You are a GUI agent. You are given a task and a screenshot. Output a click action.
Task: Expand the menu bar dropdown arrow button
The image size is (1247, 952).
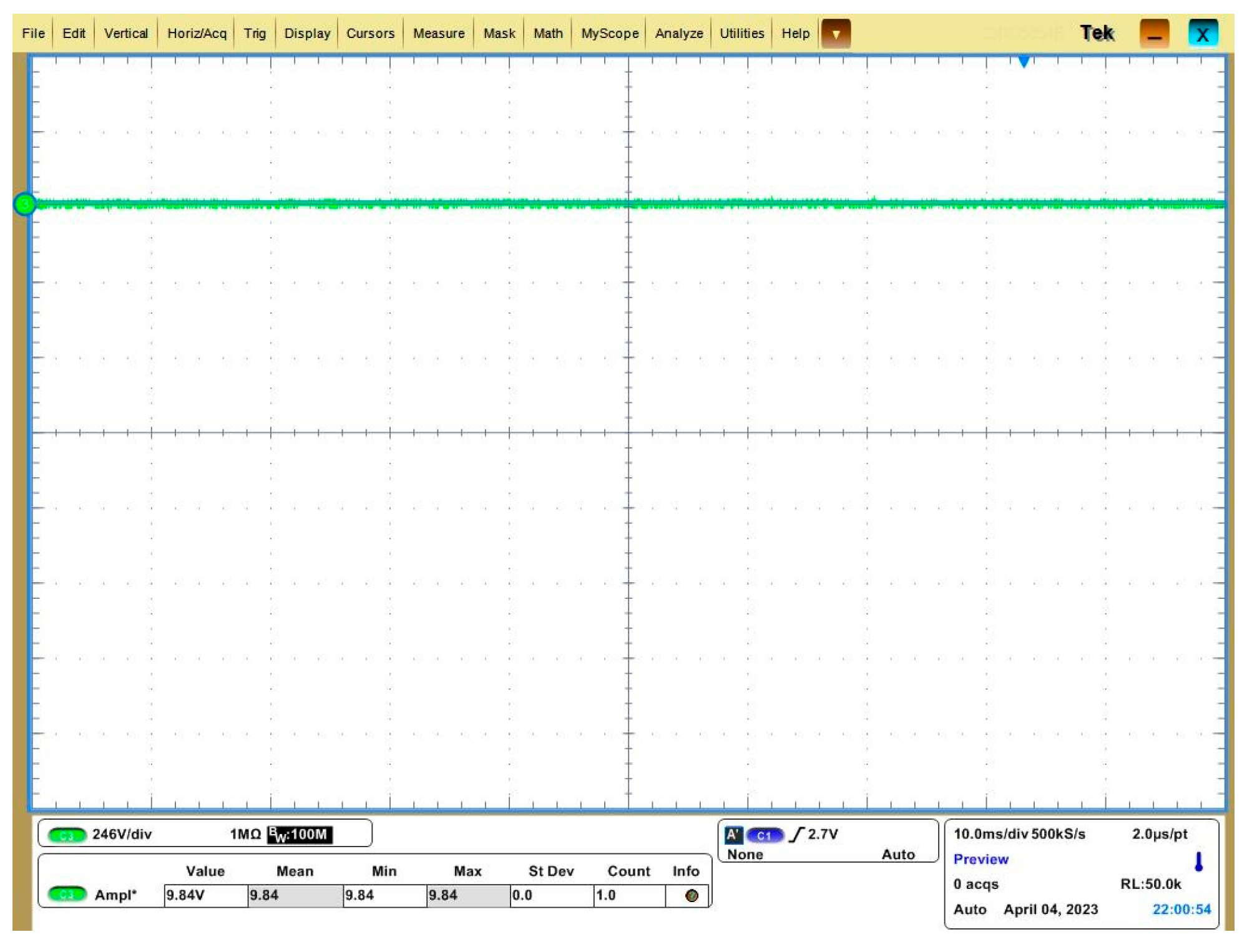836,34
